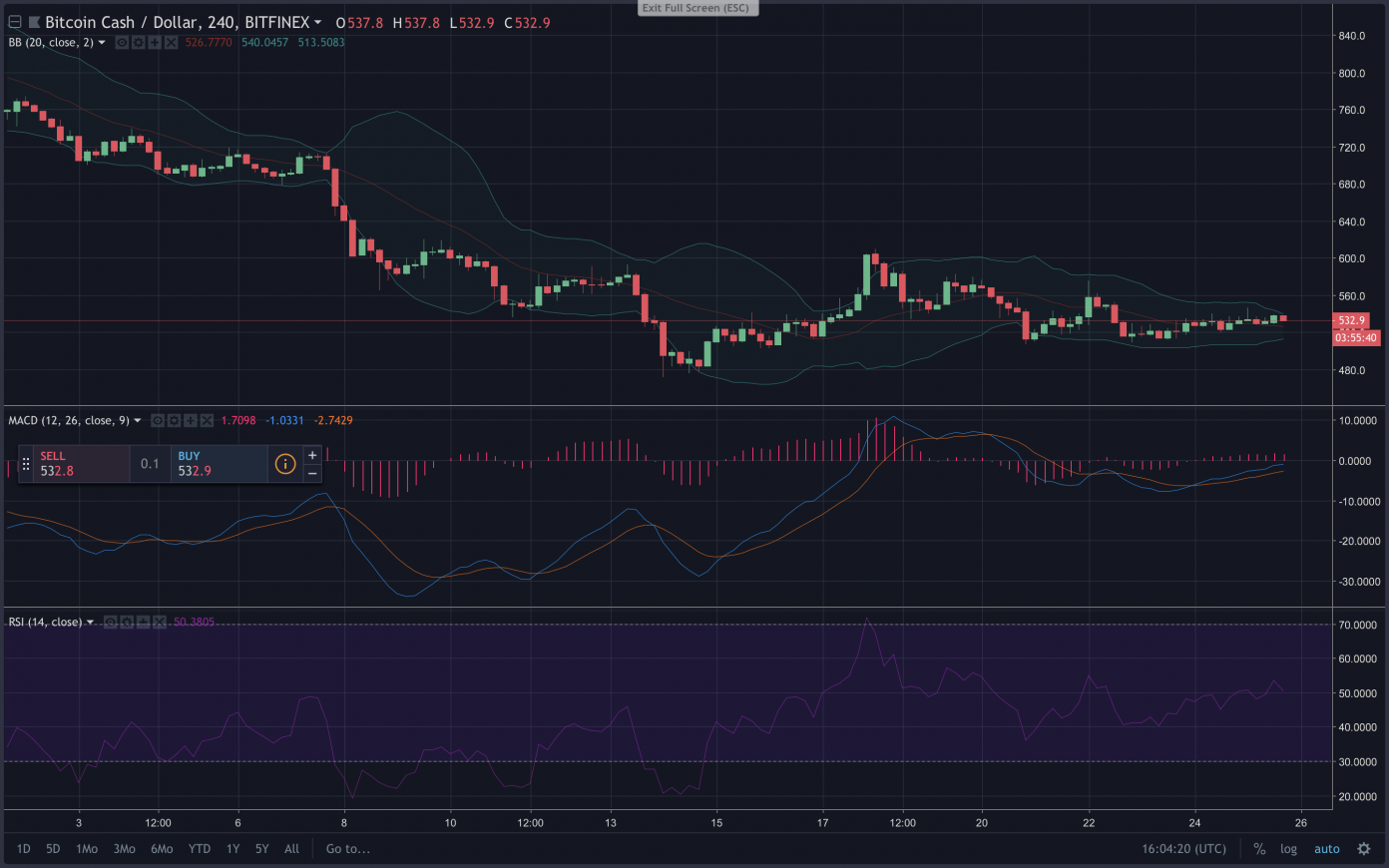Click the MACD value -1.0331
The image size is (1389, 868).
284,421
